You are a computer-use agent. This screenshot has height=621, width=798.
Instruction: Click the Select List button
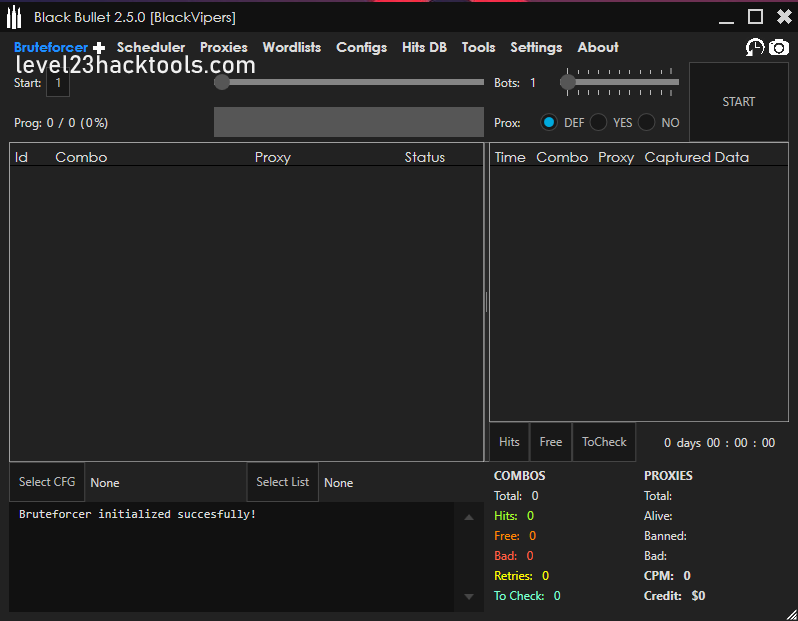coord(282,482)
